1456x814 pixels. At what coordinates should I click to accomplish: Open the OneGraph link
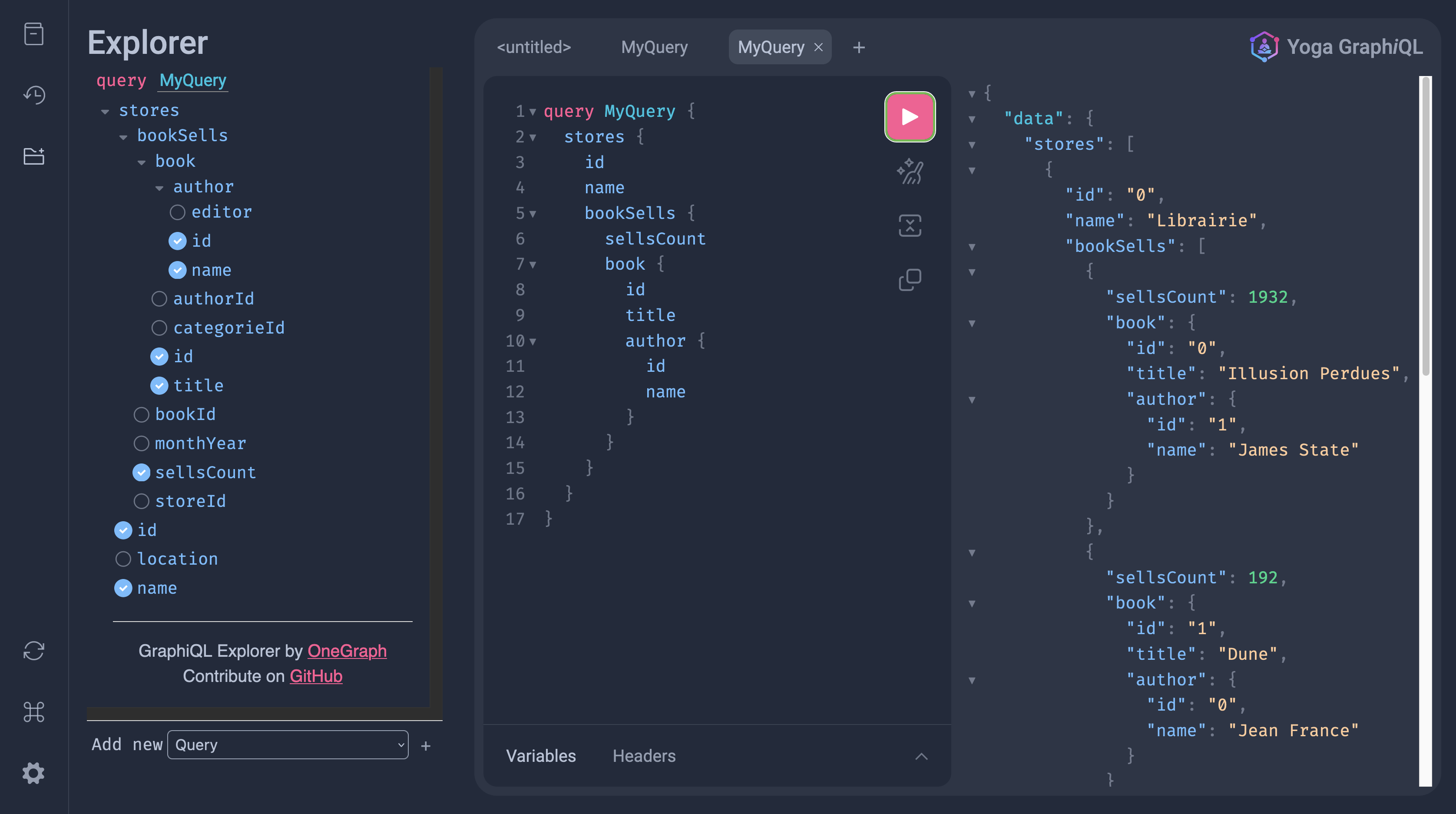click(x=347, y=651)
